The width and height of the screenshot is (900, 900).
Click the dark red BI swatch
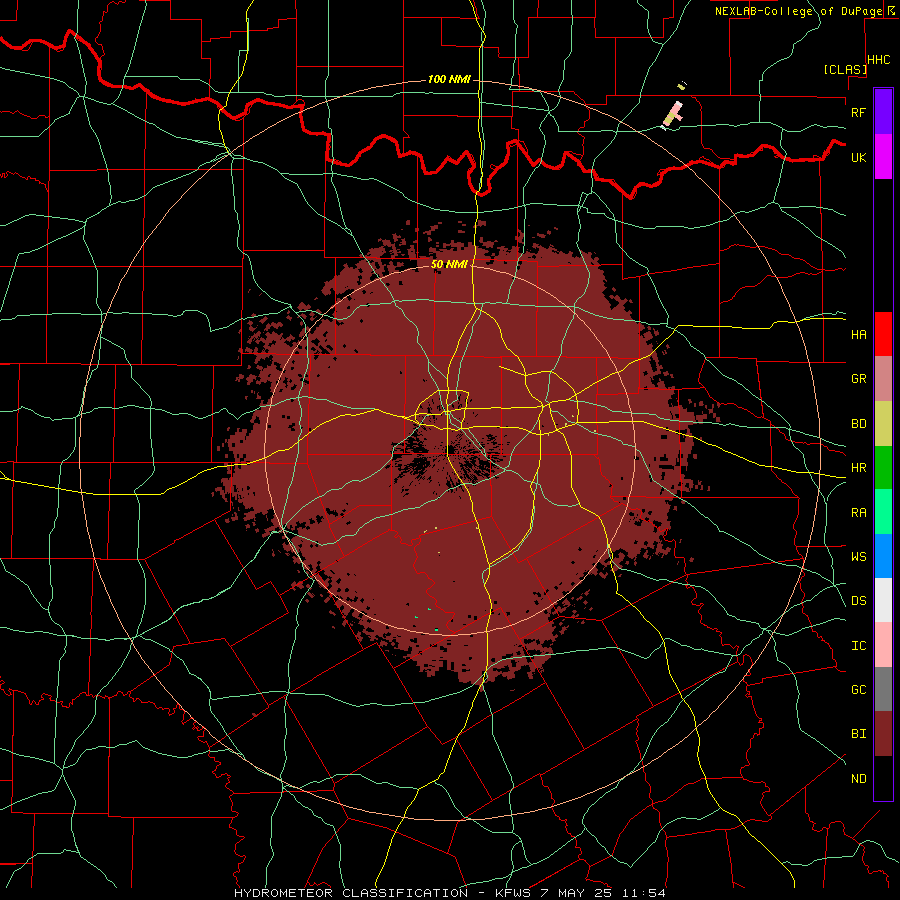[883, 734]
